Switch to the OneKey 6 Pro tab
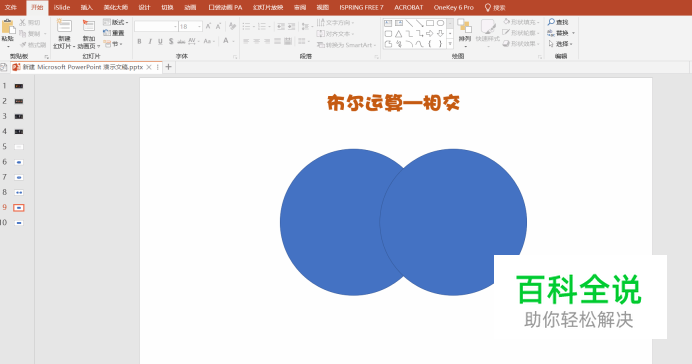This screenshot has width=692, height=364. pos(454,8)
